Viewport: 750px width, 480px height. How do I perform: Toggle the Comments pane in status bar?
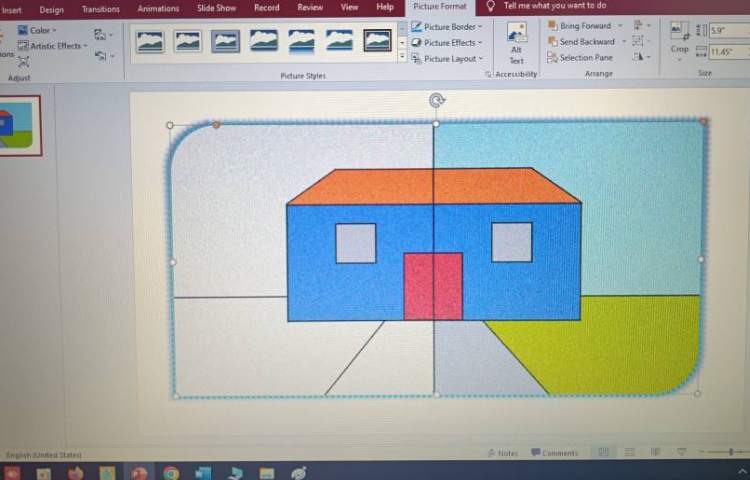[554, 453]
